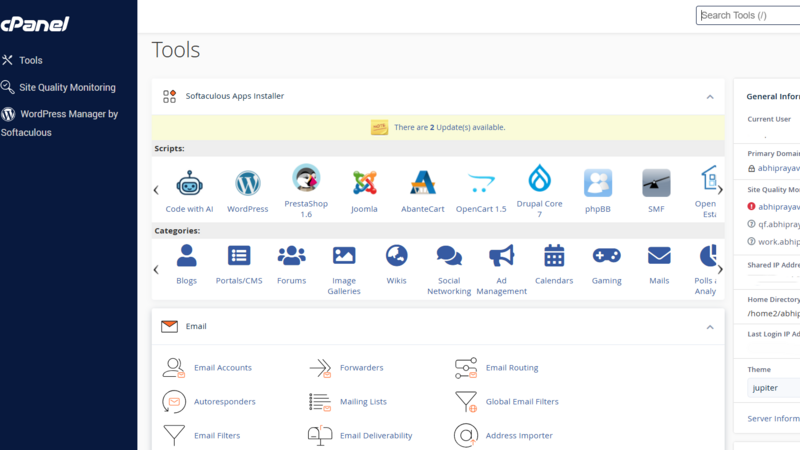Open the Server Information link
Screen dimensions: 800x450
tap(773, 418)
